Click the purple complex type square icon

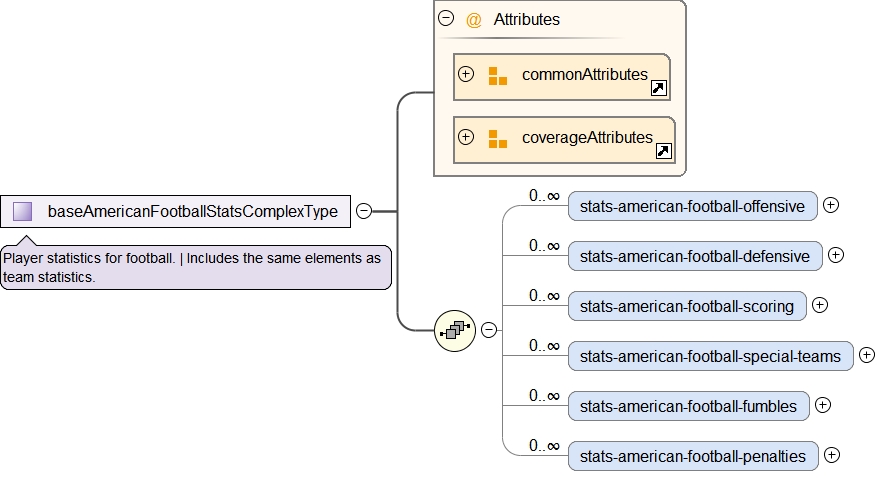[x=23, y=212]
